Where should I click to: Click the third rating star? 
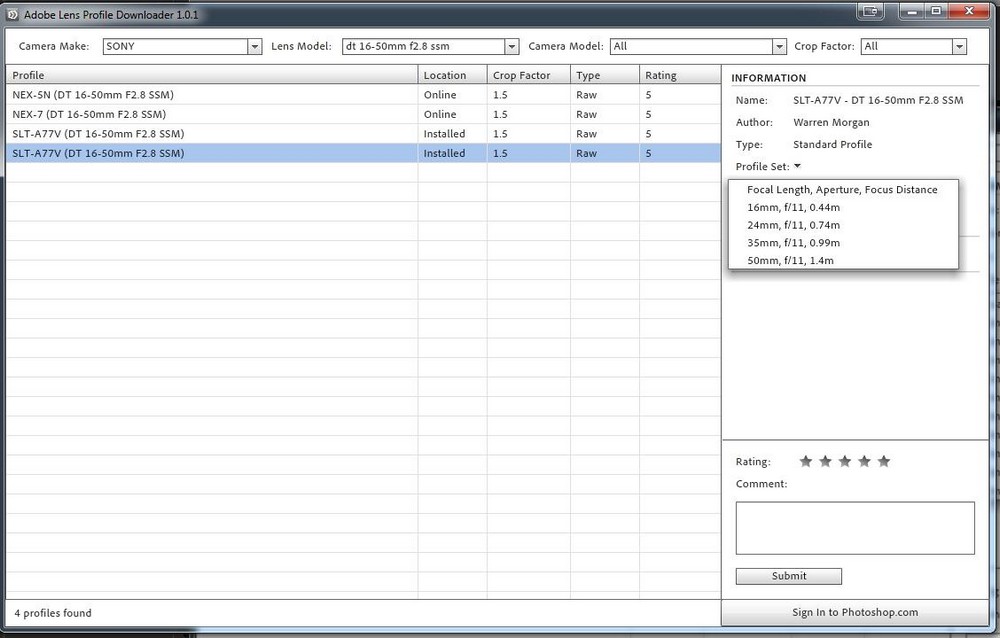tap(845, 461)
